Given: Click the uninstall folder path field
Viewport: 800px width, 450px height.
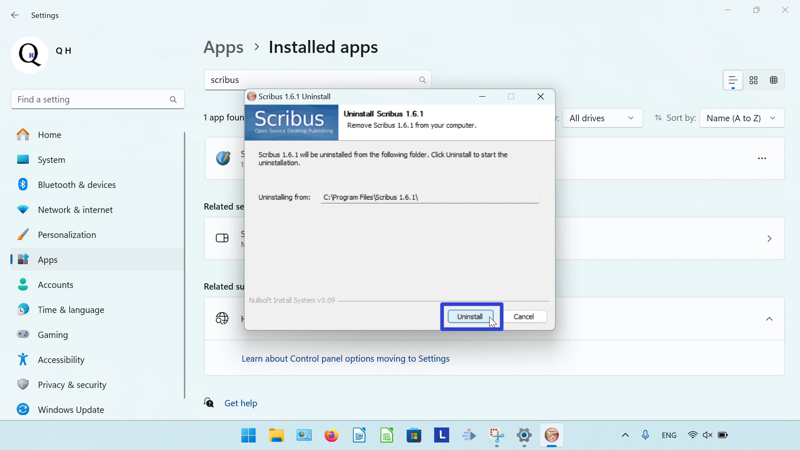Looking at the screenshot, I should pyautogui.click(x=430, y=197).
